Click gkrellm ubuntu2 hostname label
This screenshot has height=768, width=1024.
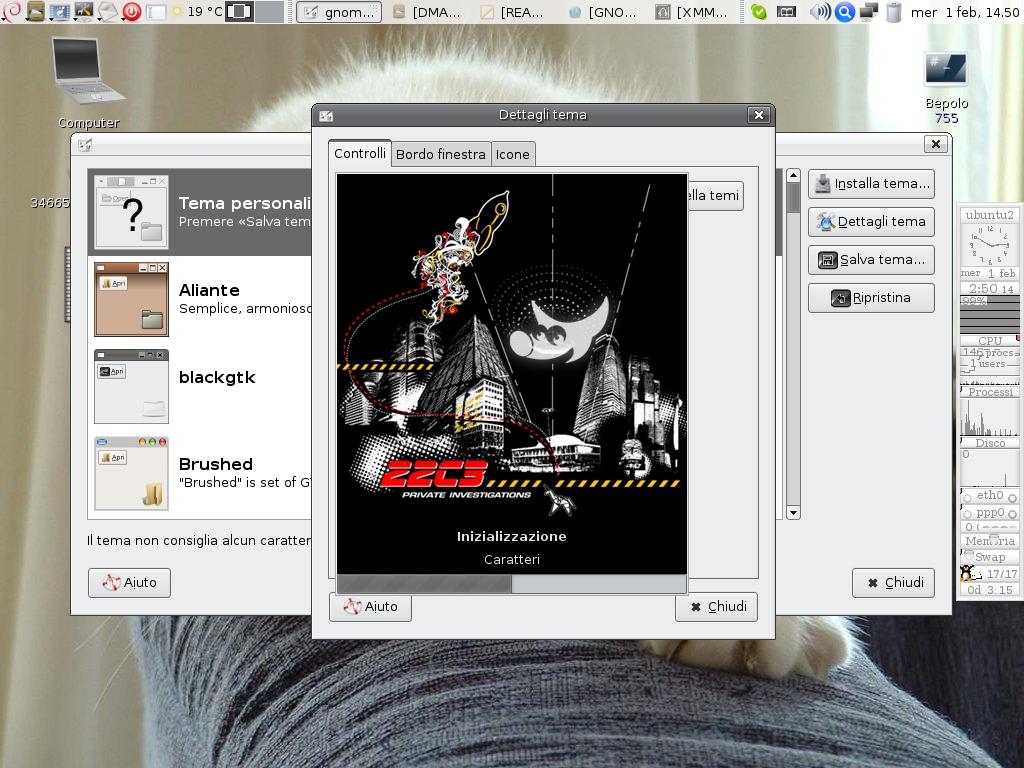[x=989, y=215]
